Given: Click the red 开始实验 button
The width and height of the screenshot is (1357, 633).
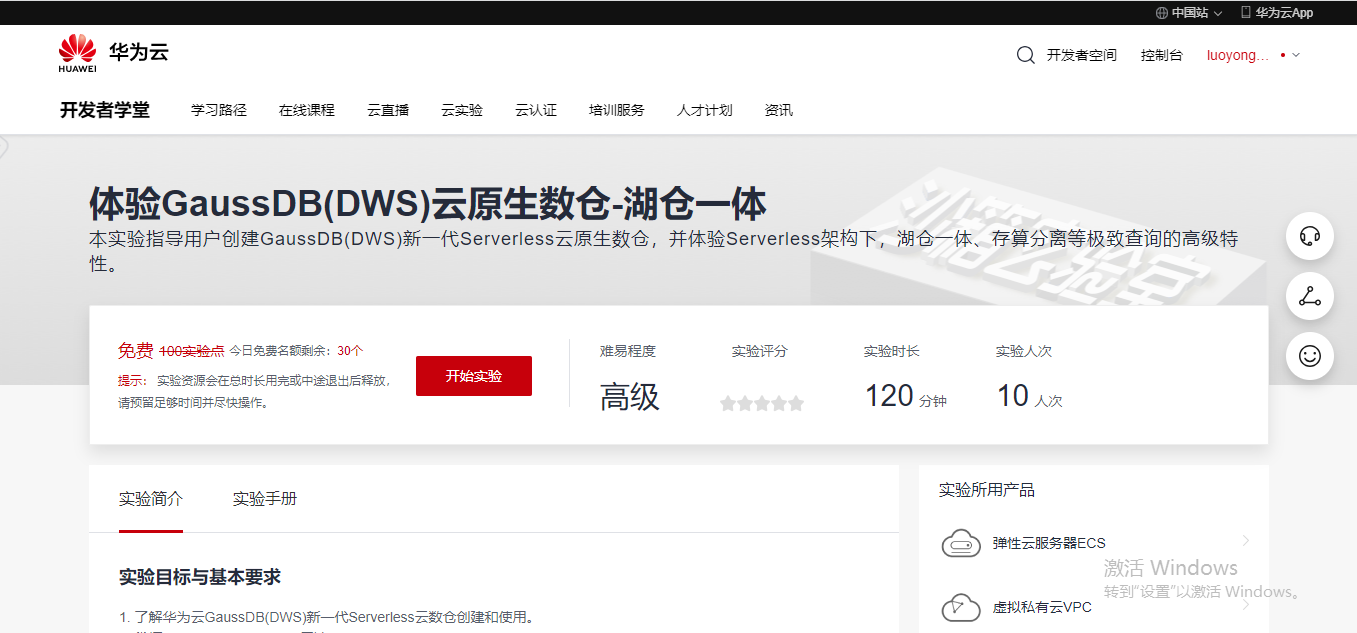Looking at the screenshot, I should [474, 376].
